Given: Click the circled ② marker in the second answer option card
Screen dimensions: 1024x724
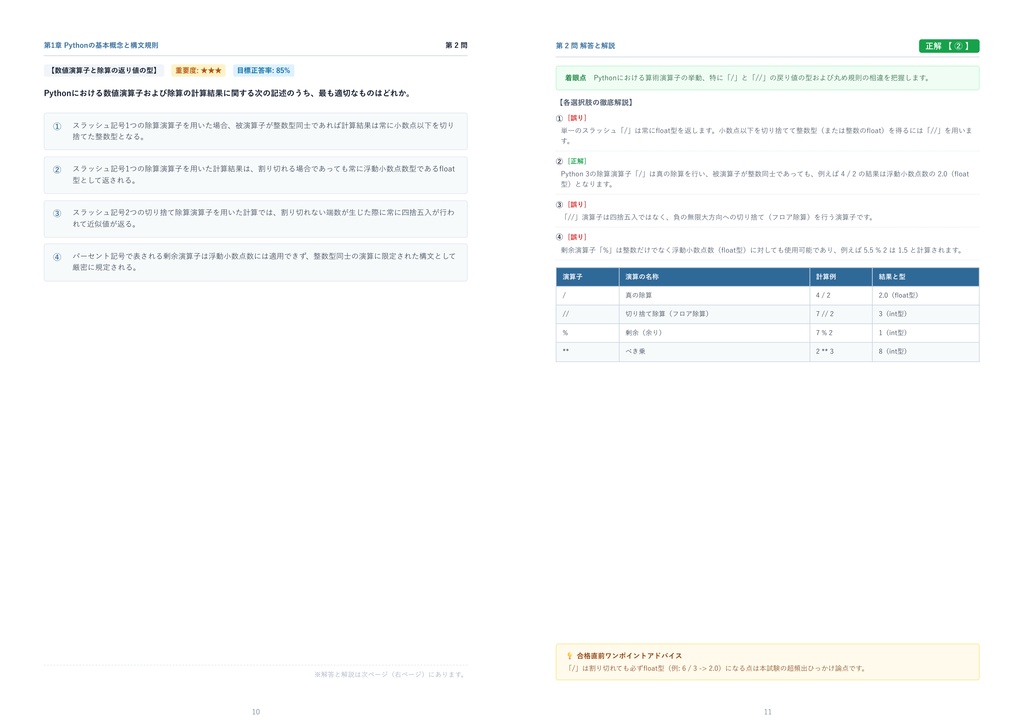Looking at the screenshot, I should tap(57, 169).
